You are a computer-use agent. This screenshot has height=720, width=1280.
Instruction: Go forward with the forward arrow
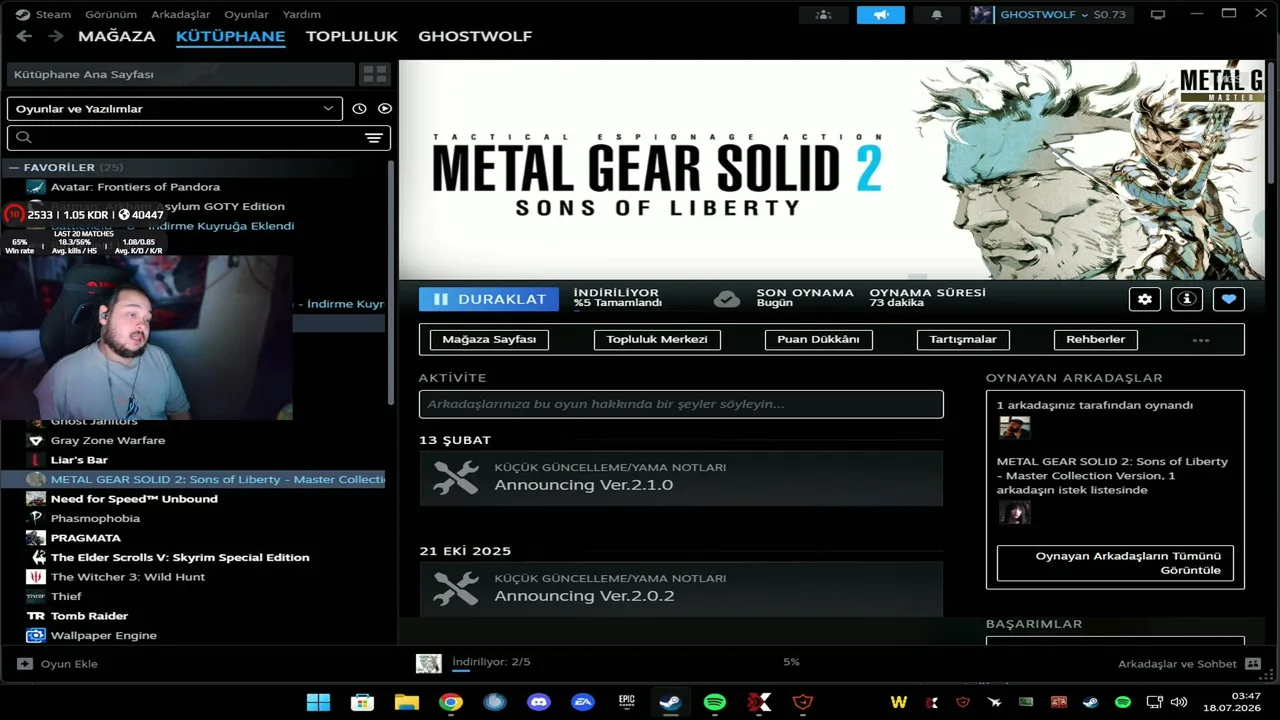coord(56,36)
